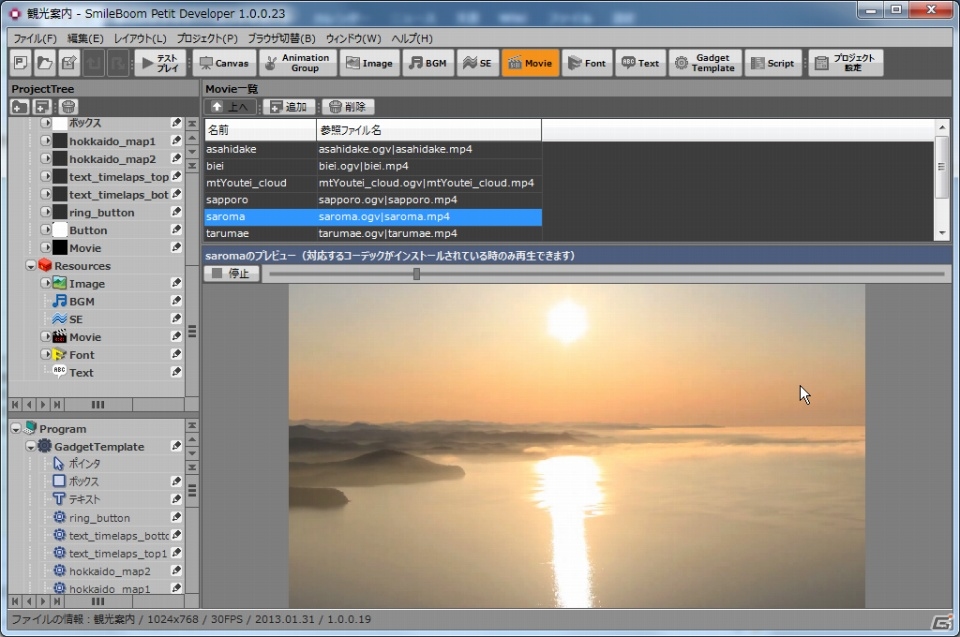
Task: Start test play (テストプレイ)
Action: point(160,62)
